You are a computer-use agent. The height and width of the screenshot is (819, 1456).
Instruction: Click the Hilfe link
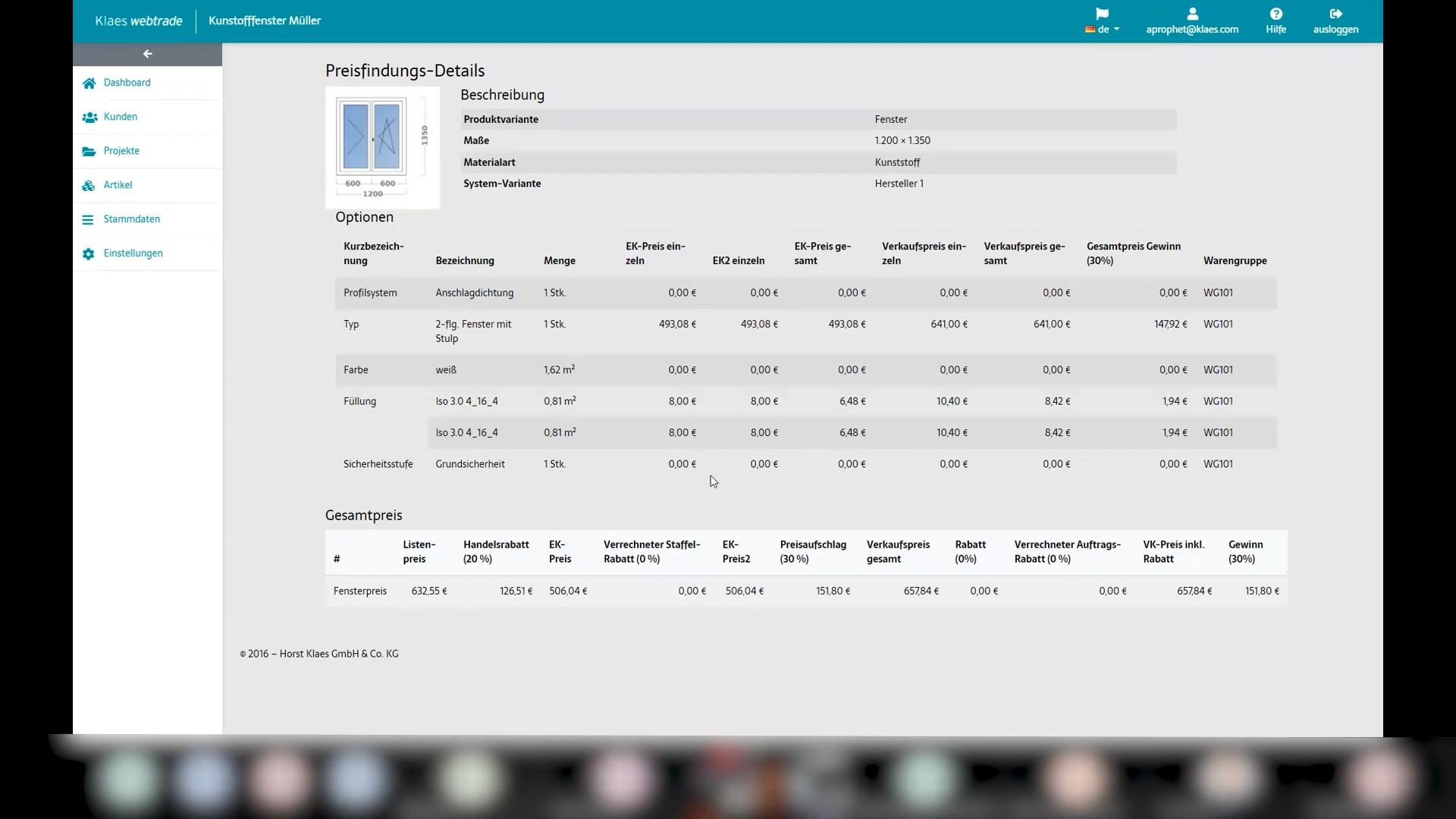click(x=1276, y=30)
